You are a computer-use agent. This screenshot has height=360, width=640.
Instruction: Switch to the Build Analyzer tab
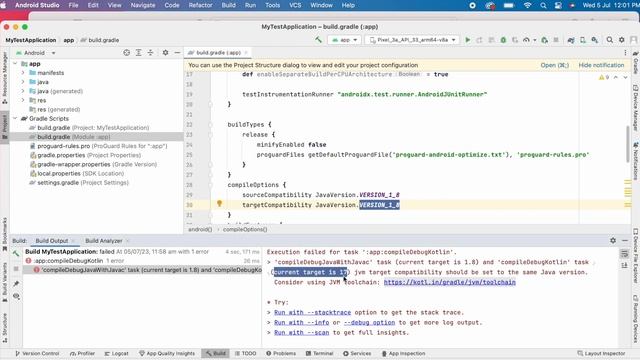click(104, 241)
